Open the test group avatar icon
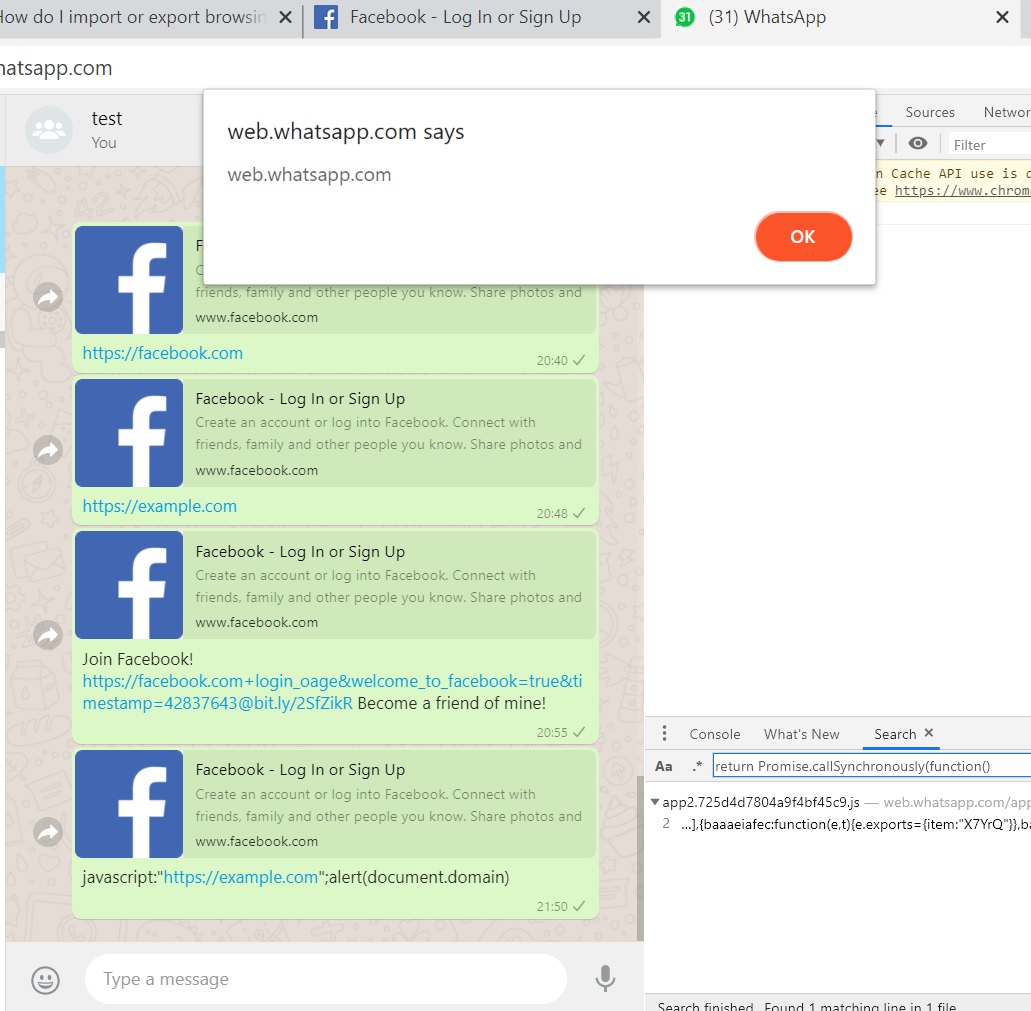1031x1011 pixels. (49, 129)
